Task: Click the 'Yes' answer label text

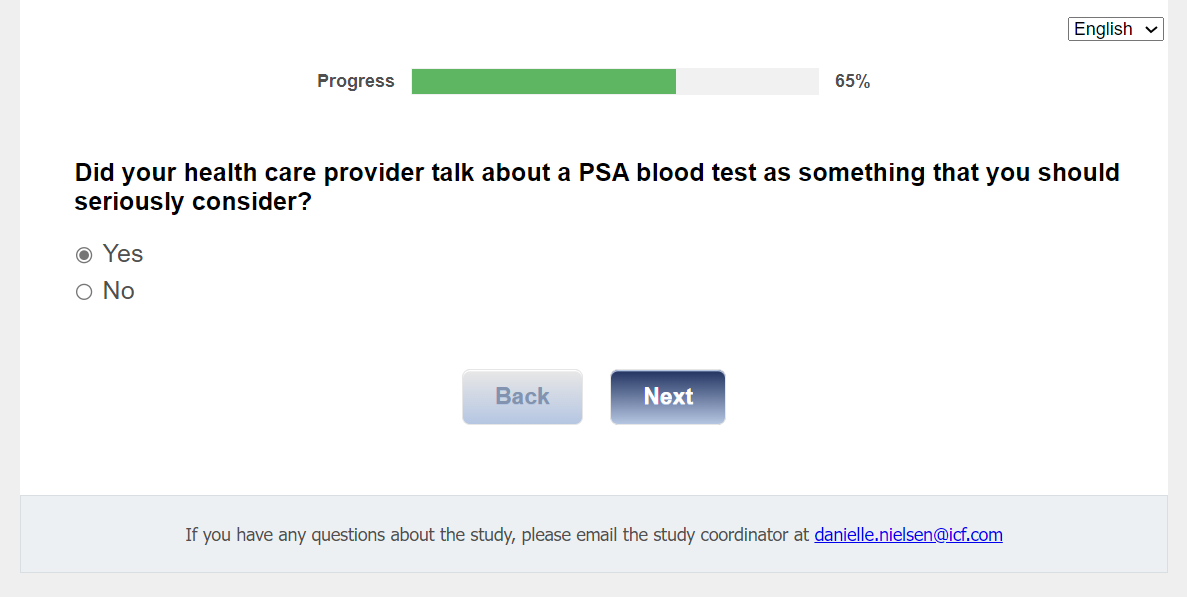Action: pyautogui.click(x=123, y=254)
